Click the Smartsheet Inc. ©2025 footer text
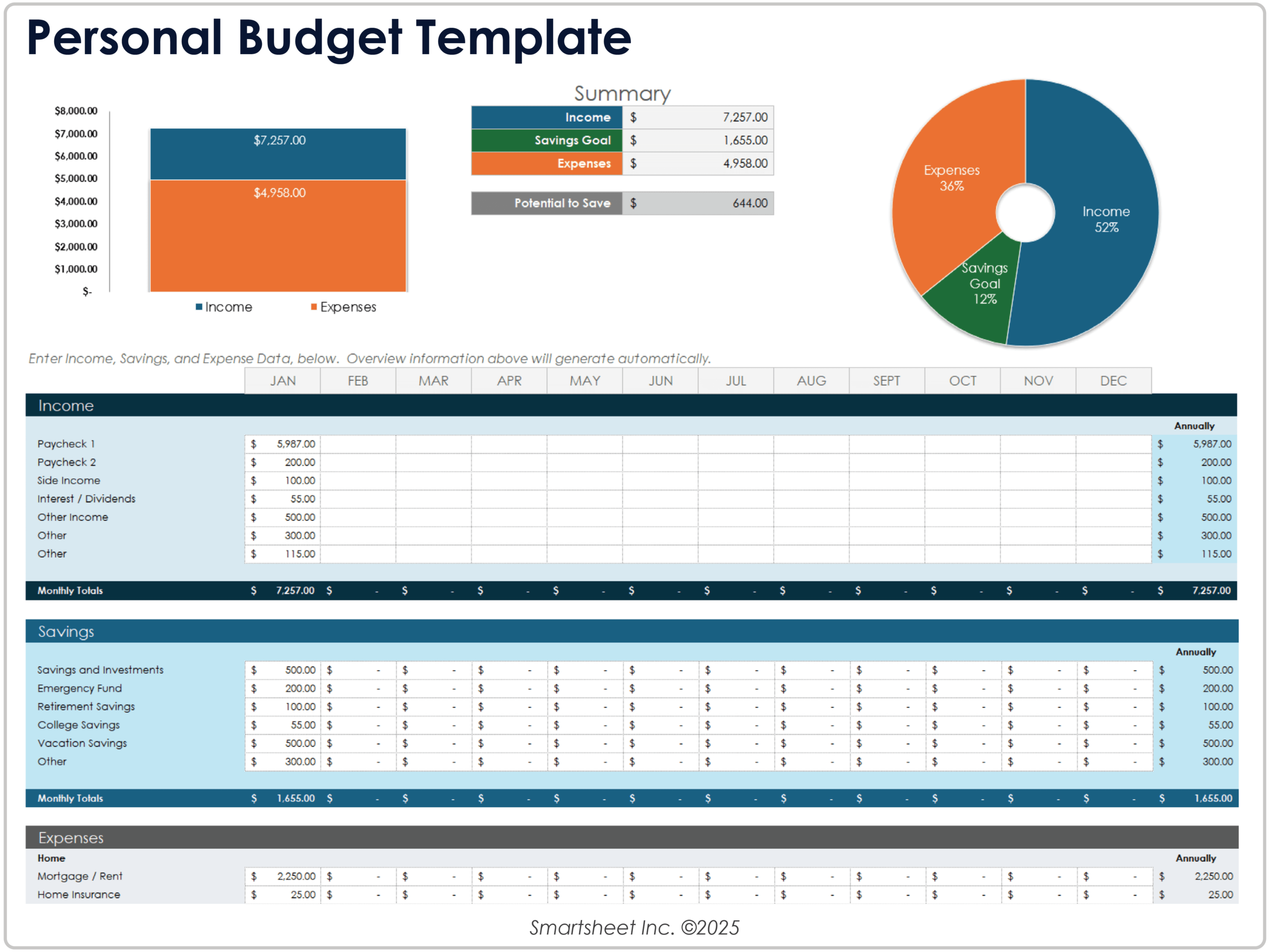Image resolution: width=1270 pixels, height=952 pixels. pos(635,927)
